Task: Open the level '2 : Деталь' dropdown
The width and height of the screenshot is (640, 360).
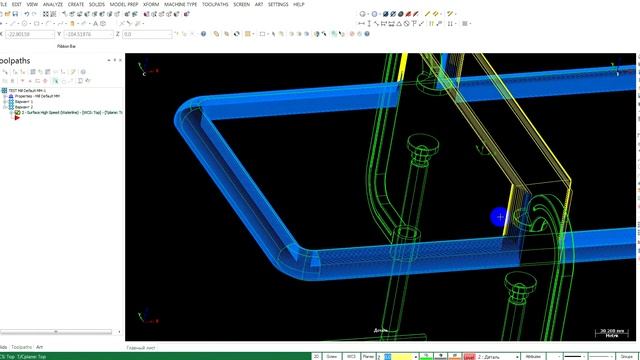Action: 518,357
